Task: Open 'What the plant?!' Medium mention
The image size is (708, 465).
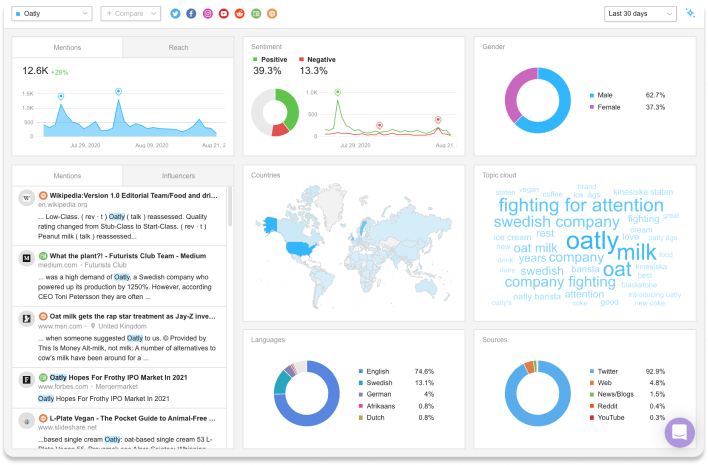Action: pyautogui.click(x=127, y=256)
